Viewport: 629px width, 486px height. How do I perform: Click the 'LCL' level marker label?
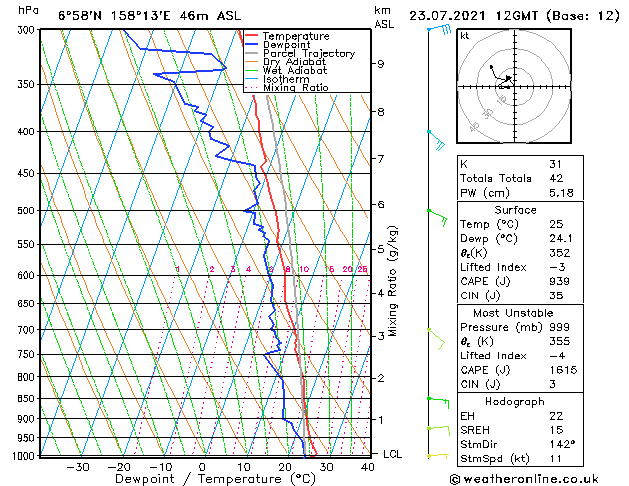pyautogui.click(x=392, y=454)
